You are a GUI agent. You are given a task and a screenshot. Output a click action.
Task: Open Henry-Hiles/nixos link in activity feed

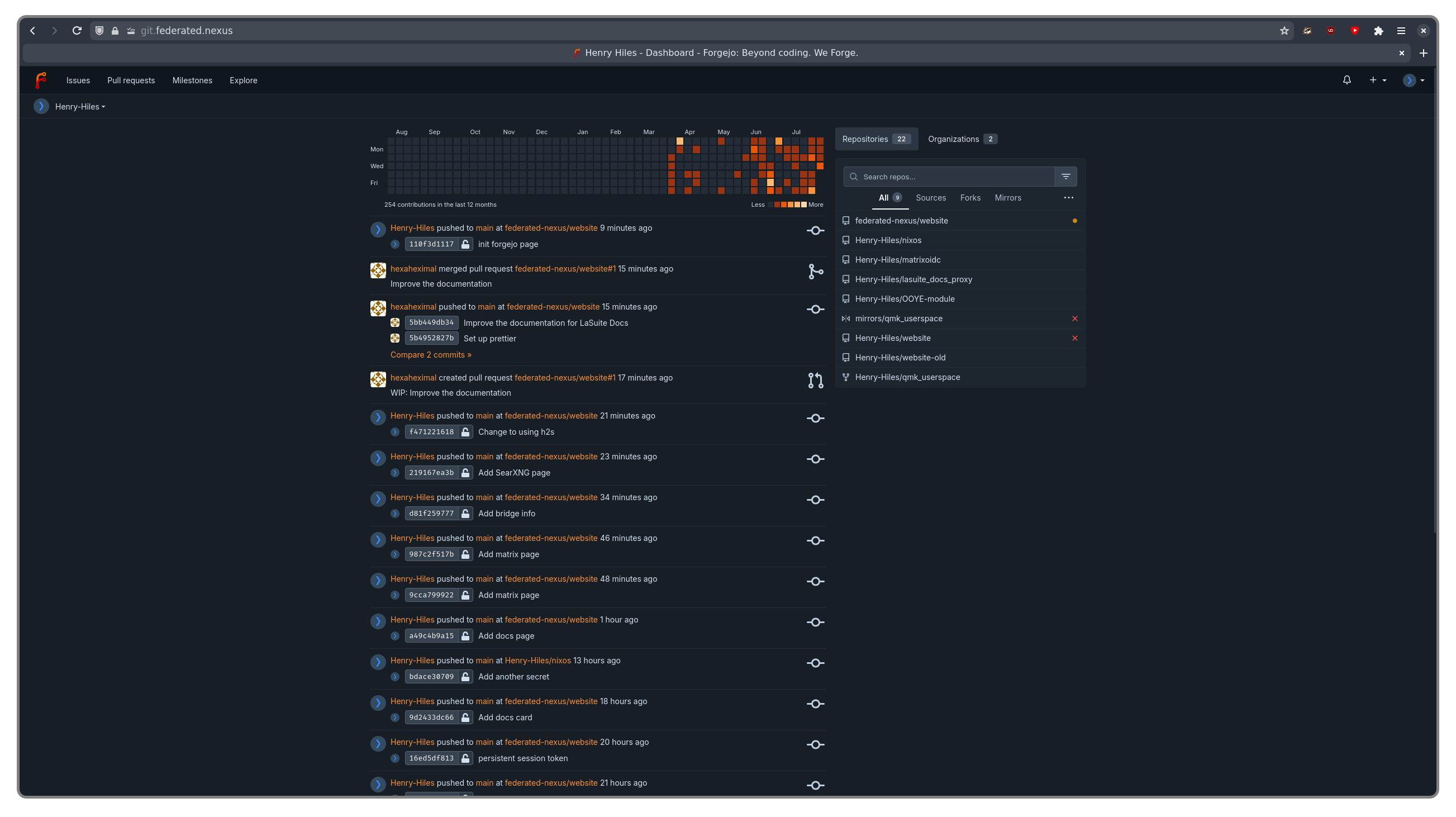click(537, 661)
